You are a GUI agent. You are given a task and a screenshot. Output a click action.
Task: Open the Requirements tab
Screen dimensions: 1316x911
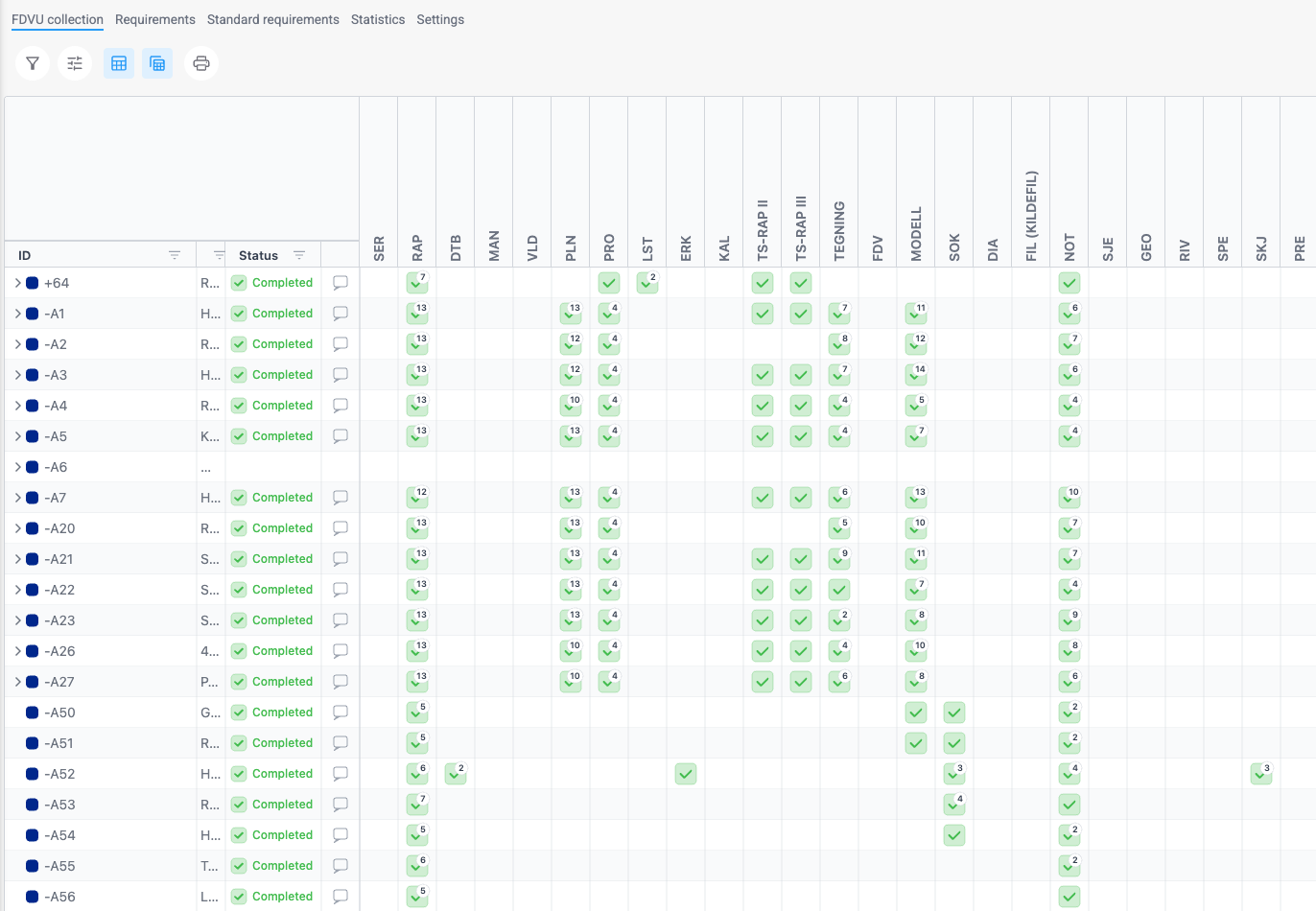(155, 19)
